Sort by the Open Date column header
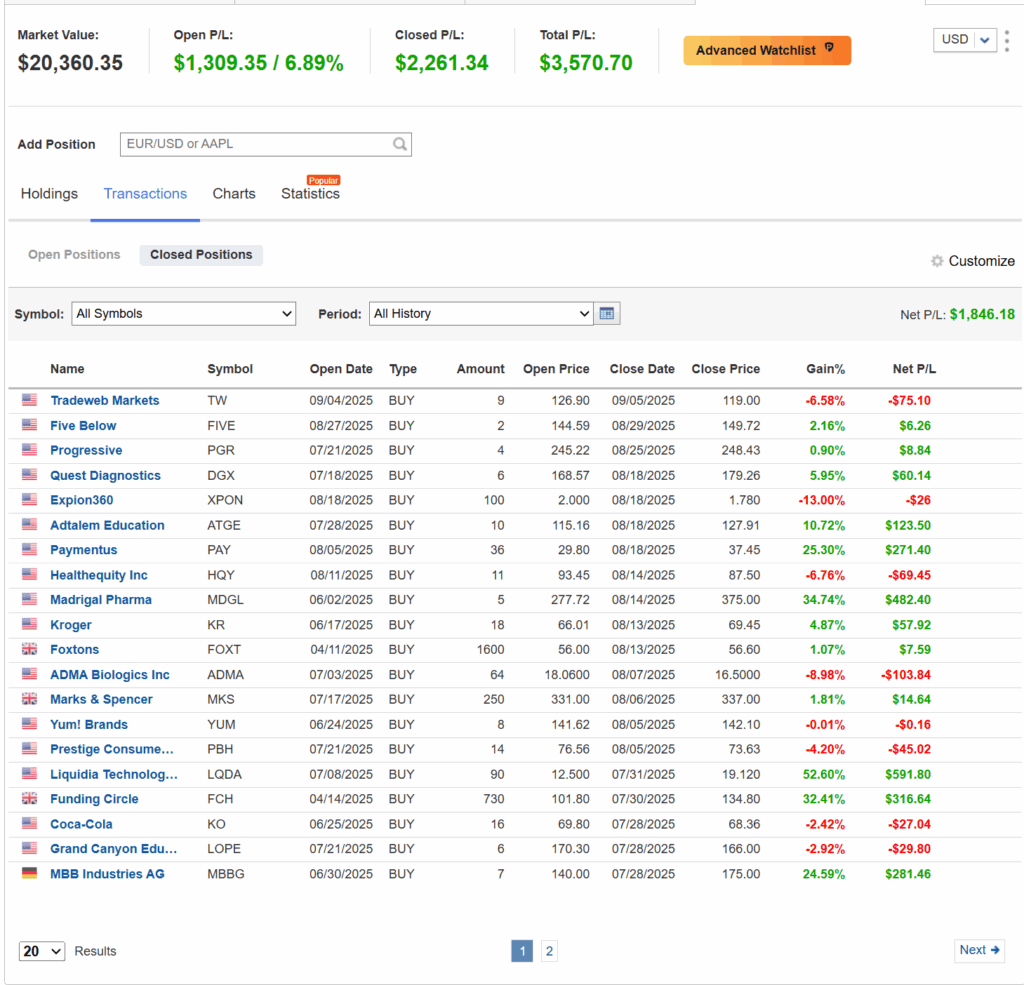This screenshot has height=985, width=1024. (x=341, y=369)
